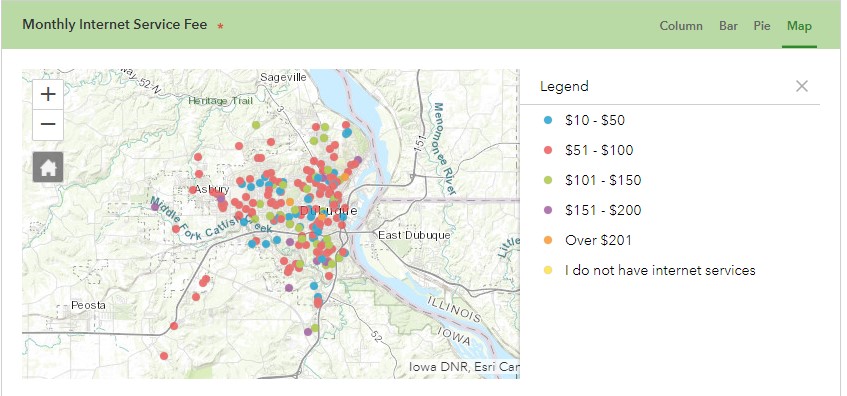Close the Legend panel
Screen dimensions: 847x396
click(x=802, y=86)
